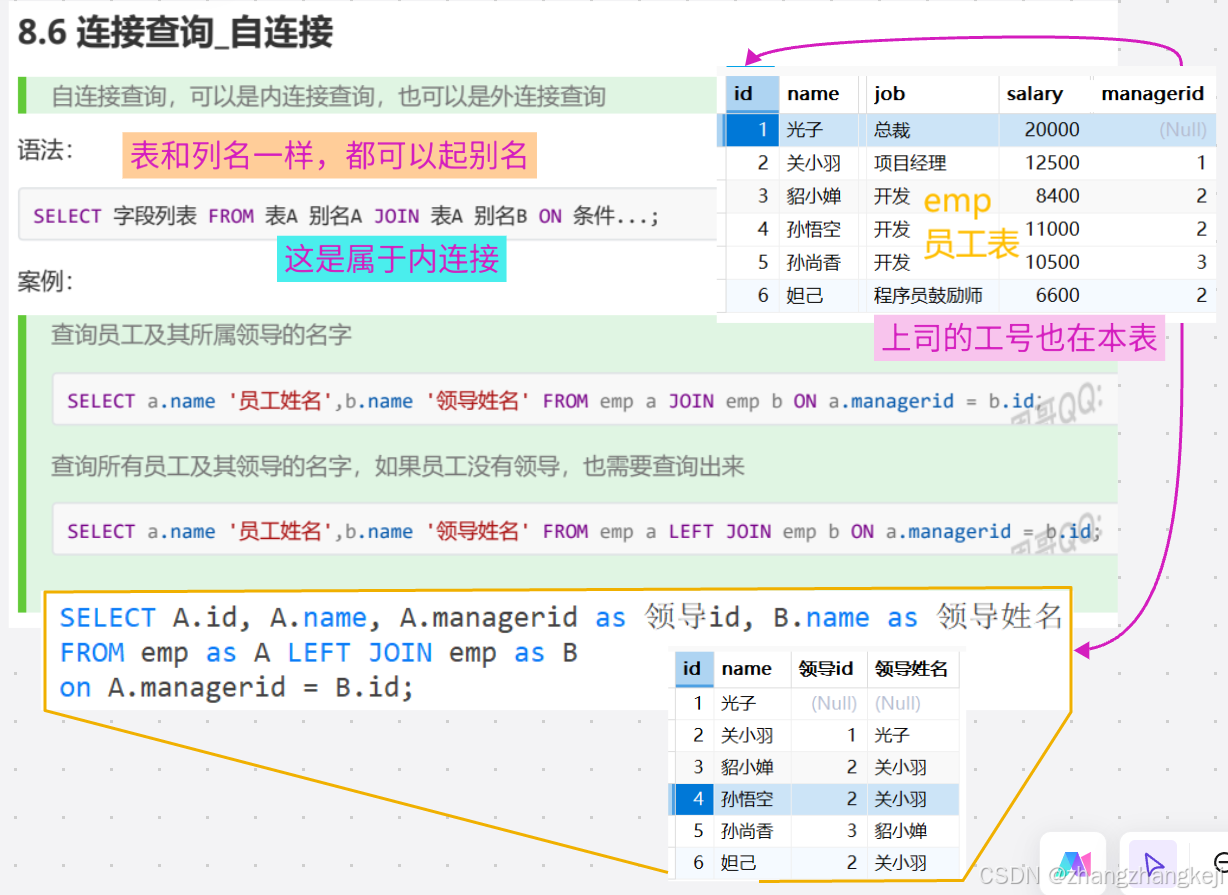The width and height of the screenshot is (1228, 895).
Task: Click the cyan annotation 这是属于内连接
Action: [x=391, y=259]
